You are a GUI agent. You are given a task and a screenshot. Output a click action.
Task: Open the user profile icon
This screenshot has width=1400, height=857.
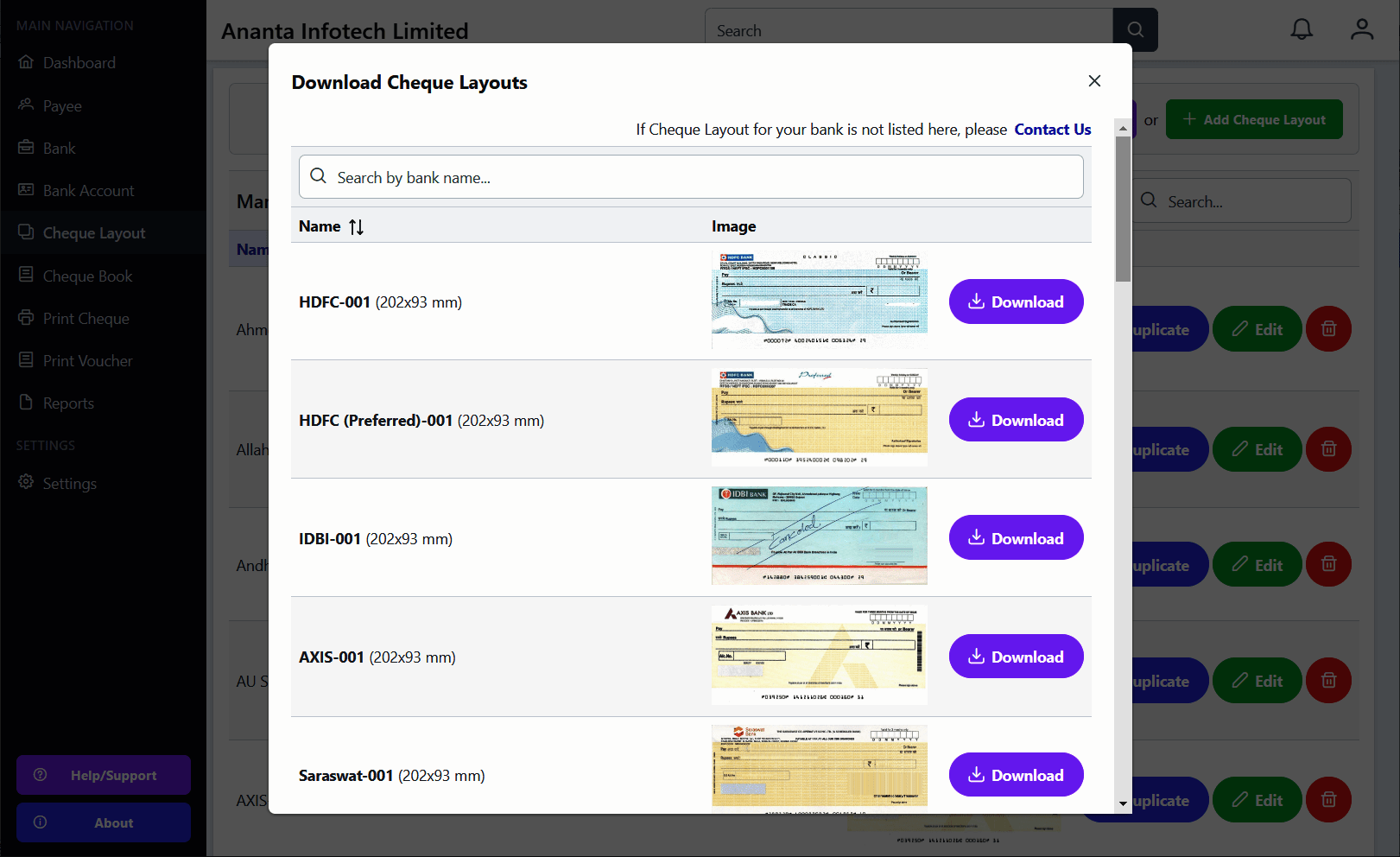pos(1361,29)
